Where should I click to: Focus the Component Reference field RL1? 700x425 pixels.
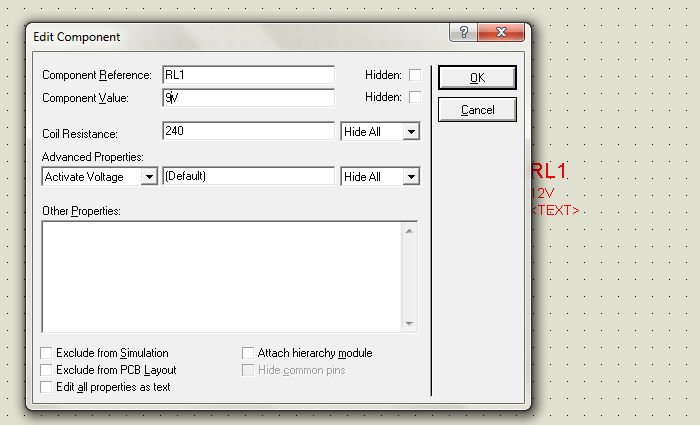pos(248,75)
